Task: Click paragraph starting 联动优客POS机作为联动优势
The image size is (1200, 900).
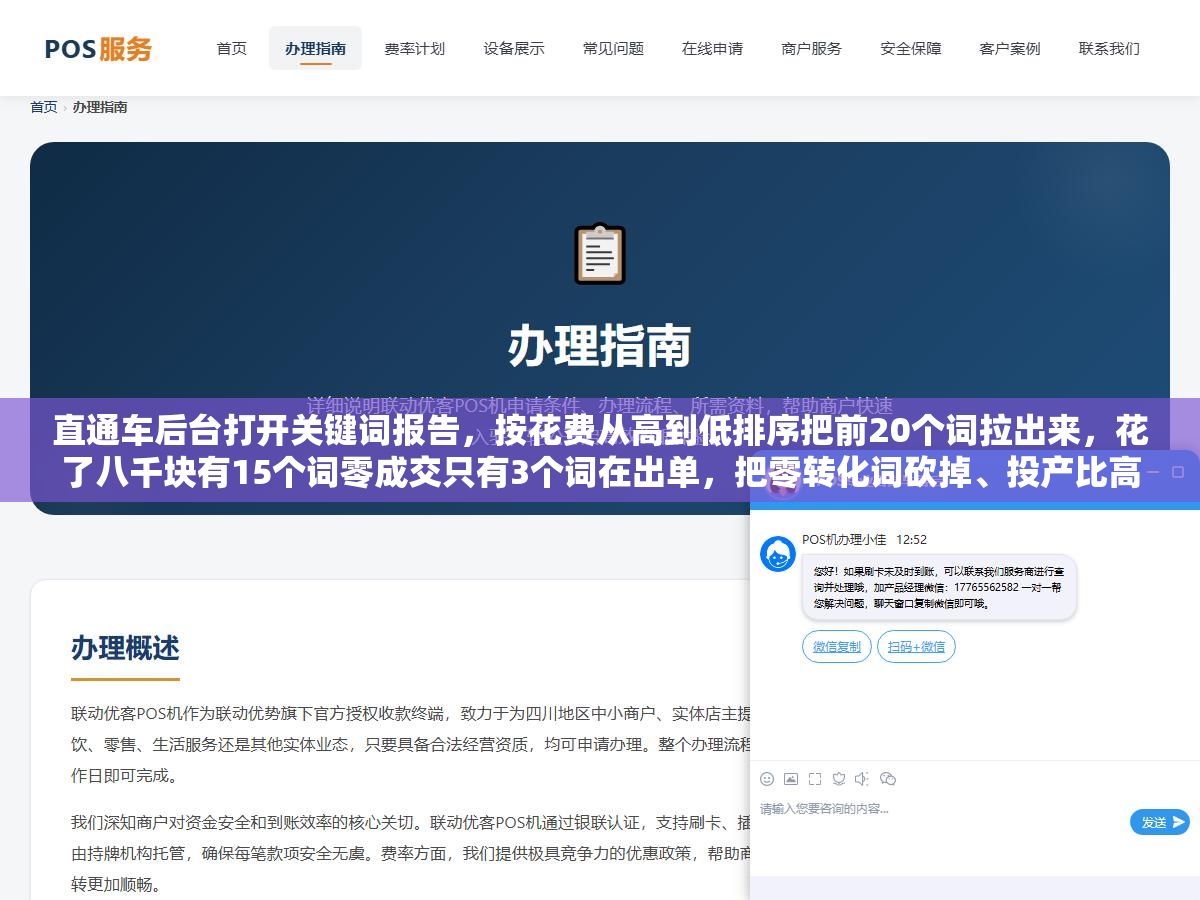Action: click(x=410, y=744)
